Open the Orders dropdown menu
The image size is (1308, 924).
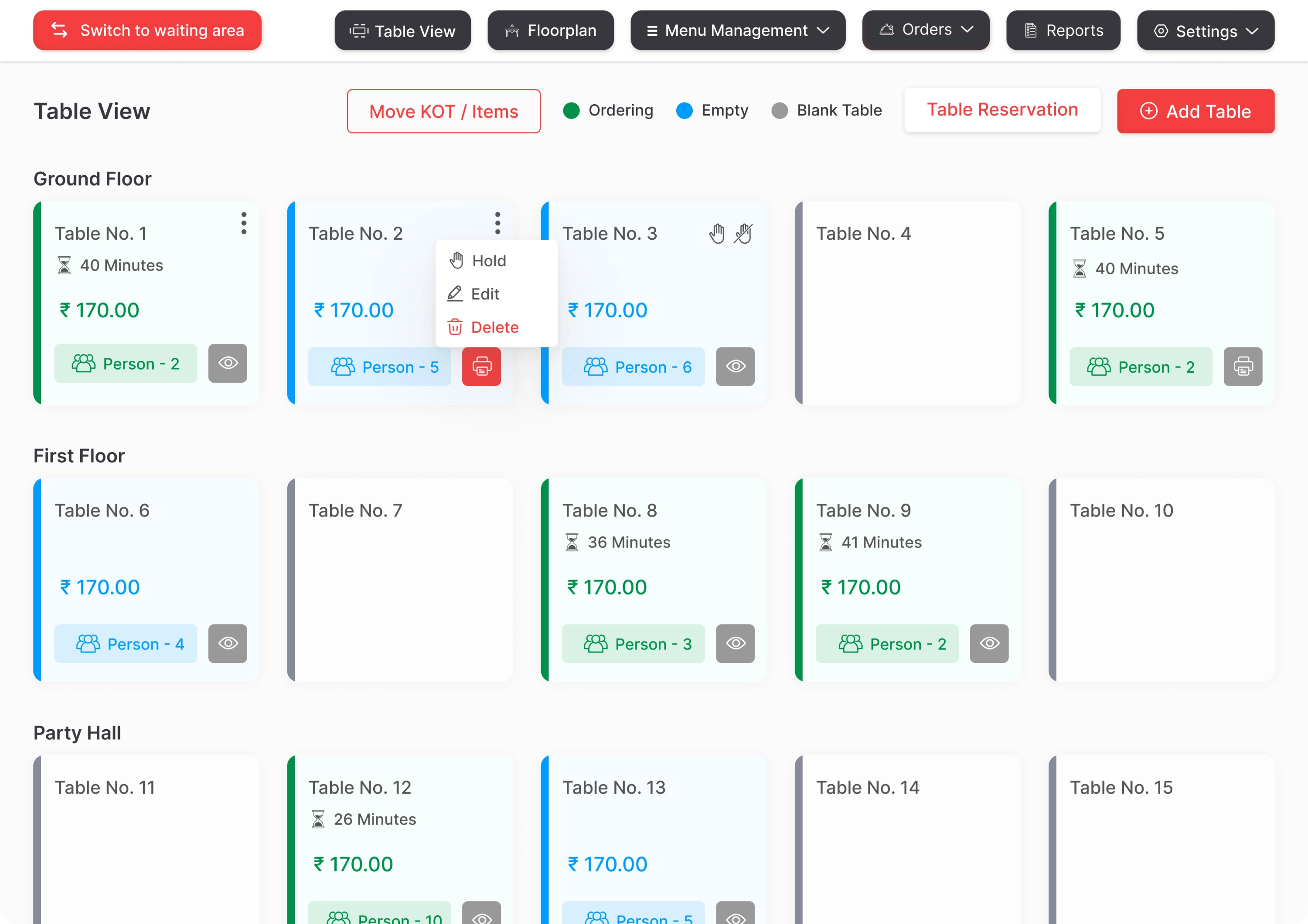(x=926, y=30)
